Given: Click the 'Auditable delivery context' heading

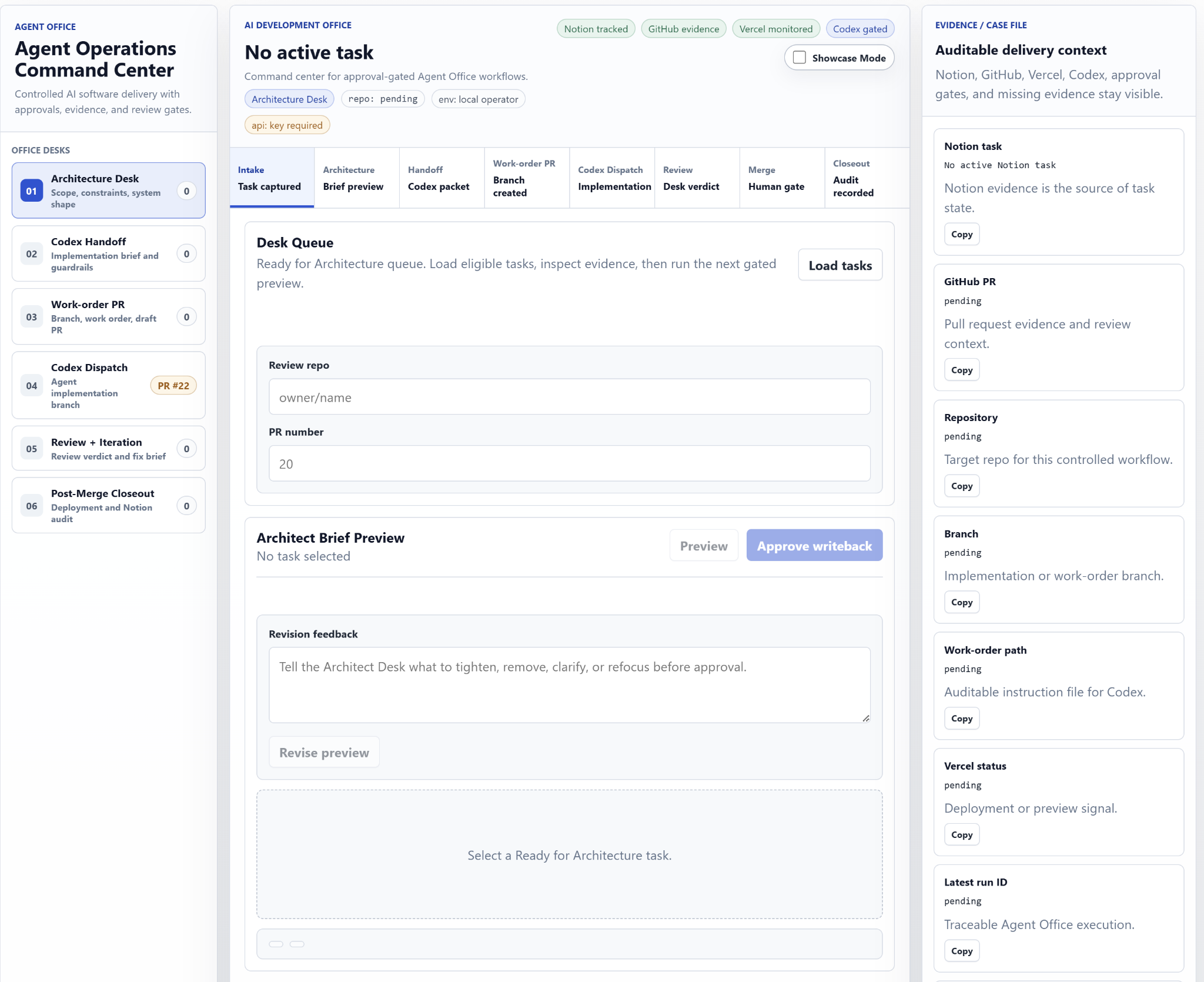Looking at the screenshot, I should [1021, 50].
